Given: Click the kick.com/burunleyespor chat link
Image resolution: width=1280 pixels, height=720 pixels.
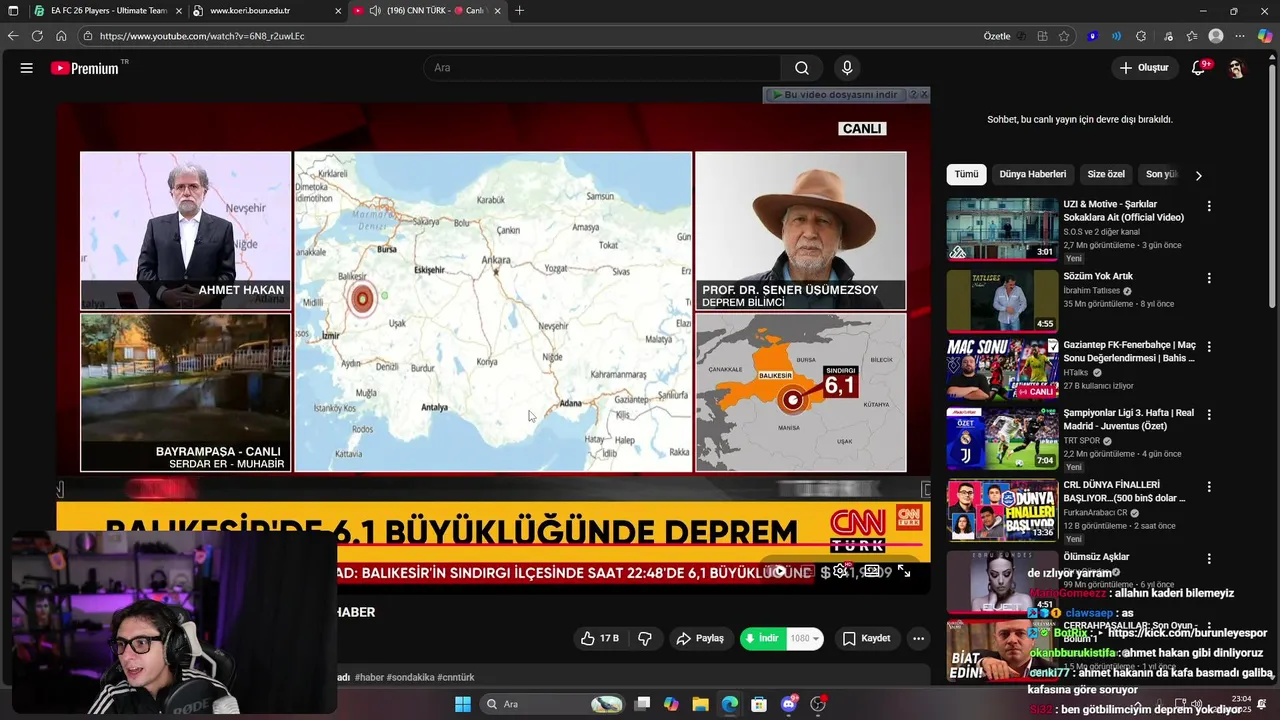Looking at the screenshot, I should coord(1188,633).
